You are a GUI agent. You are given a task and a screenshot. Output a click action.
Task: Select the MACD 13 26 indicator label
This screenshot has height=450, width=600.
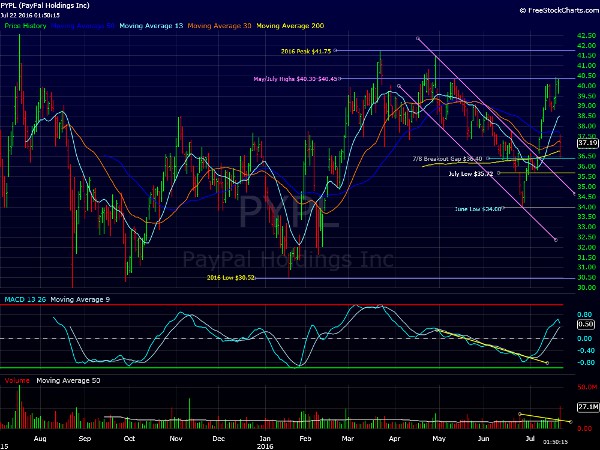(x=25, y=299)
